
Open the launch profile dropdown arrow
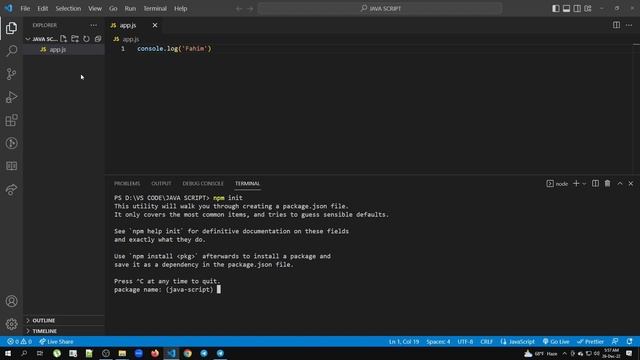point(584,184)
